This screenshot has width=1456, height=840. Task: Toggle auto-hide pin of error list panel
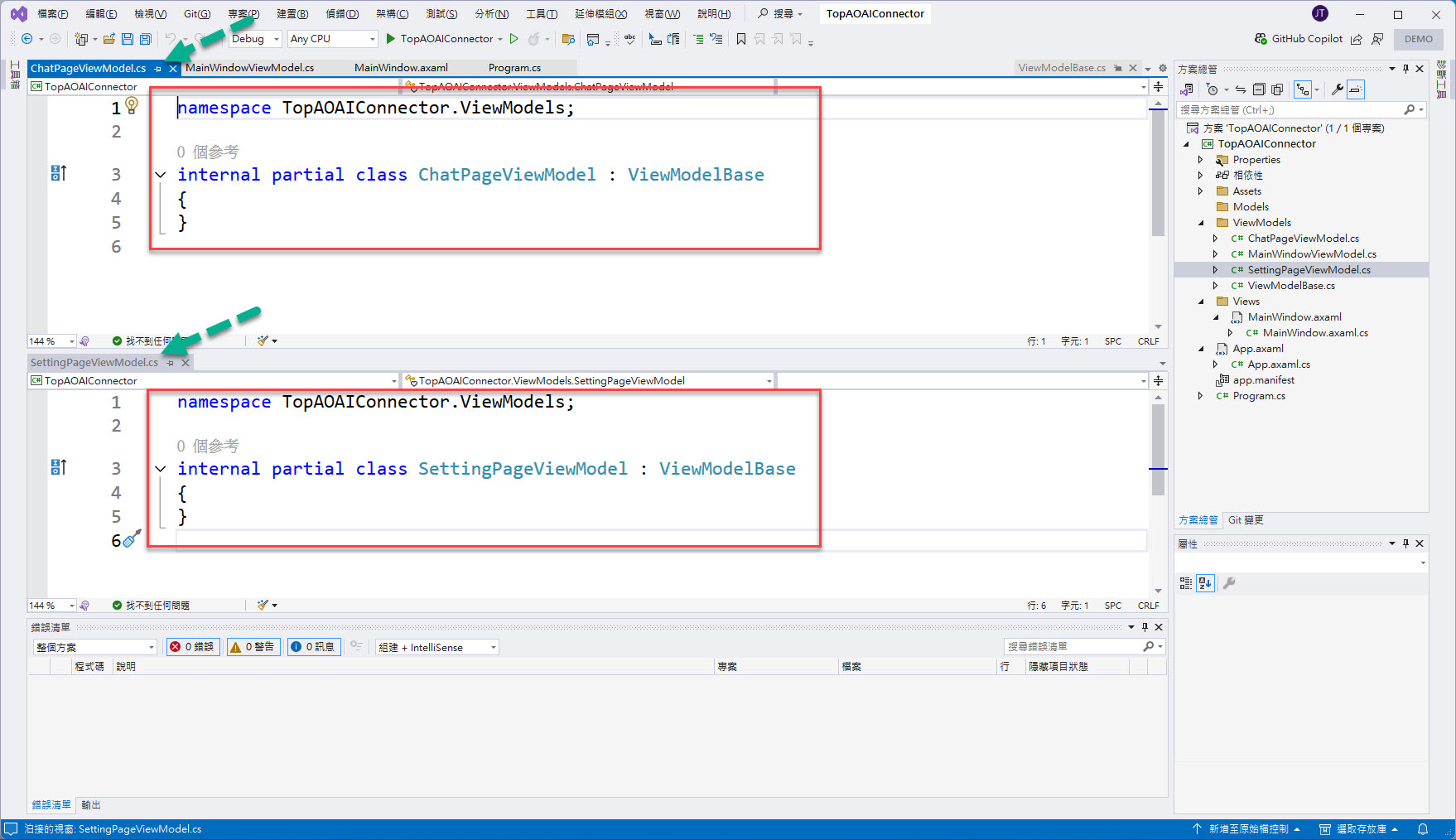coord(1145,627)
